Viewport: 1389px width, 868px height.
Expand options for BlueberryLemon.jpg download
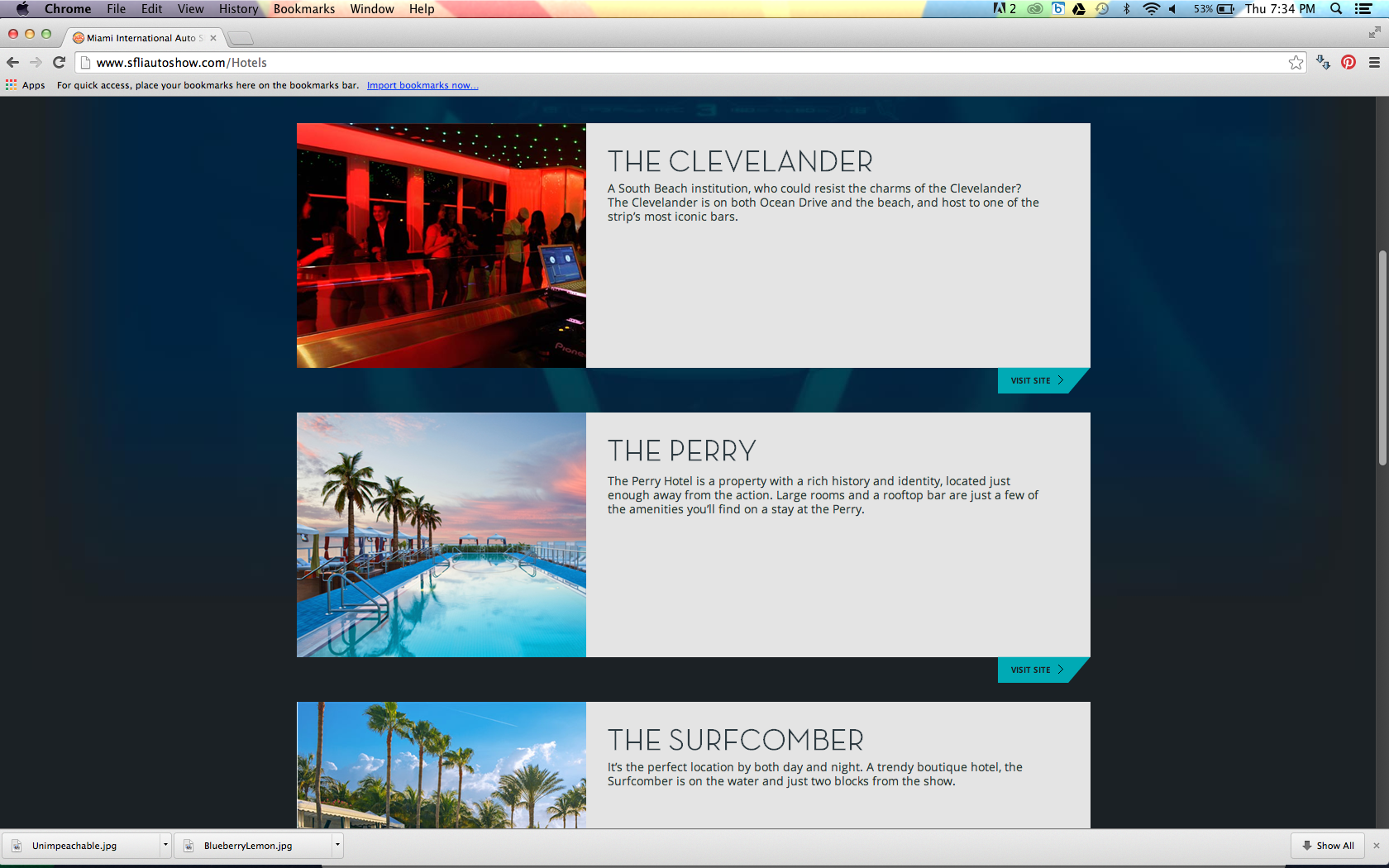pyautogui.click(x=337, y=845)
